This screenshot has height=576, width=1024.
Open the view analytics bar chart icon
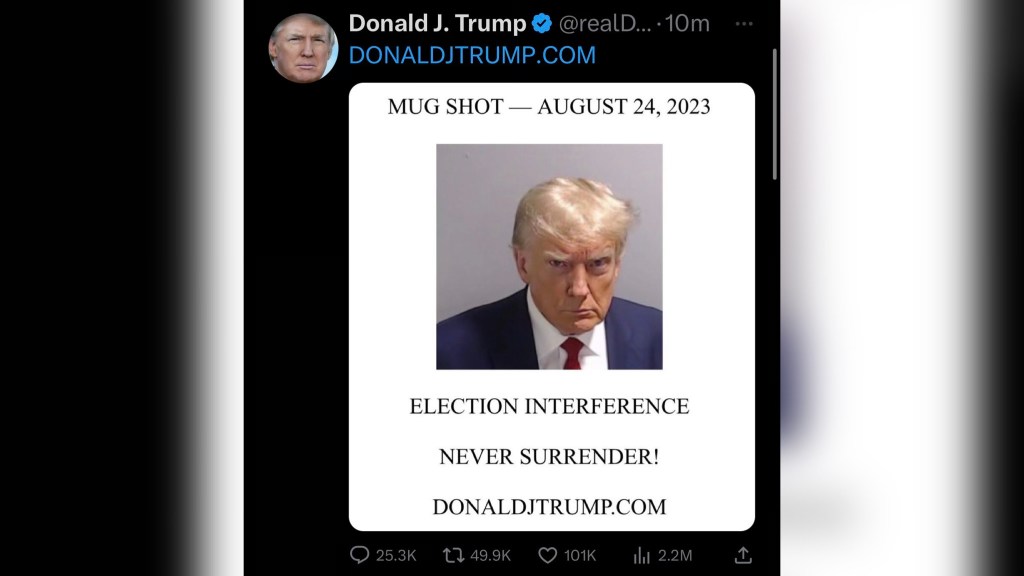642,555
